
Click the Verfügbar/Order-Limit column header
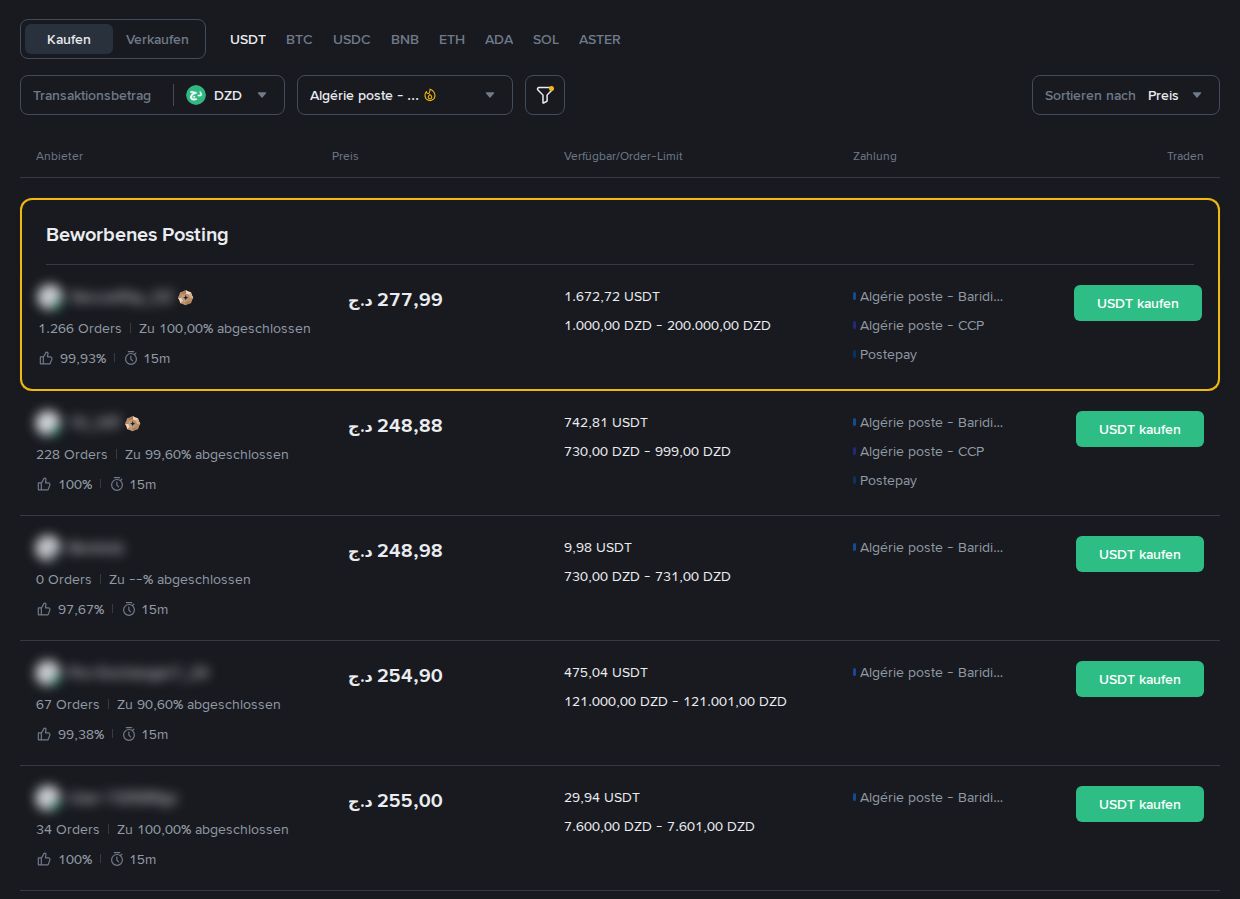623,156
